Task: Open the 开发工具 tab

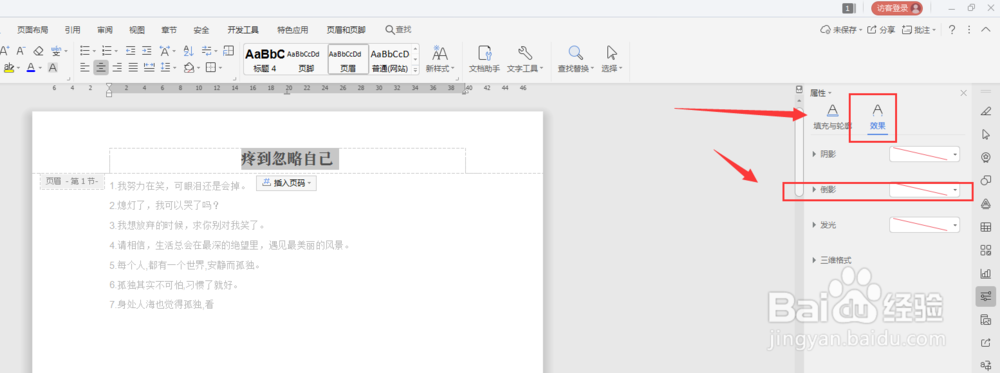Action: [243, 29]
